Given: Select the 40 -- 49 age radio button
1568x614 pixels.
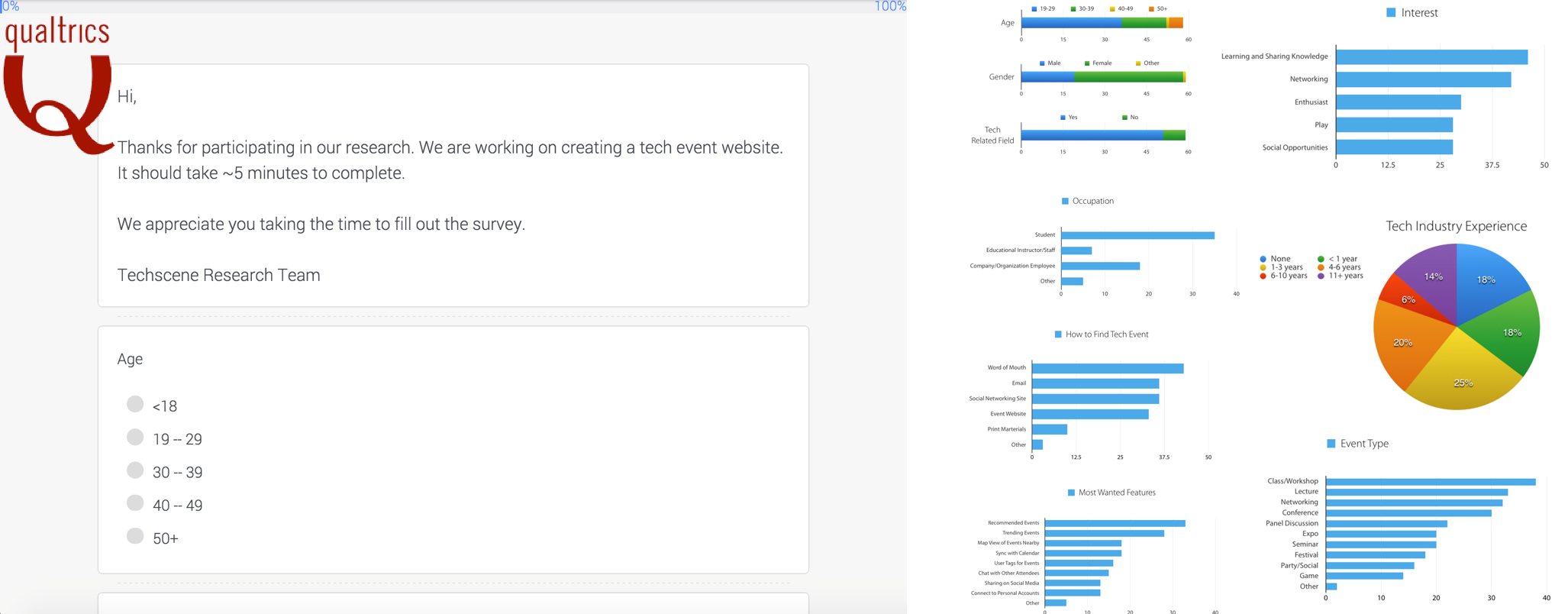Looking at the screenshot, I should [x=135, y=503].
